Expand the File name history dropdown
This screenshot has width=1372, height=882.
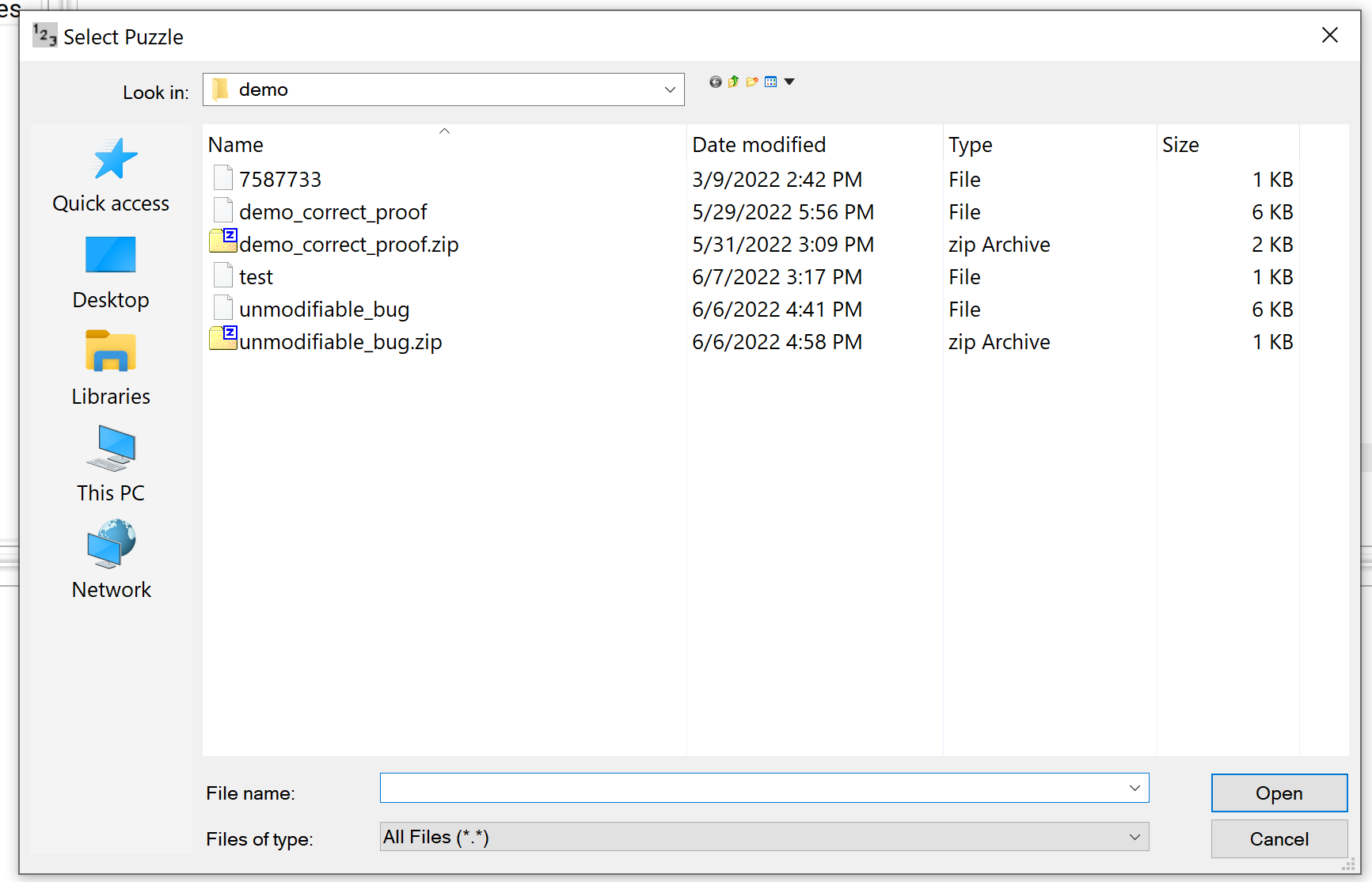(x=1135, y=788)
